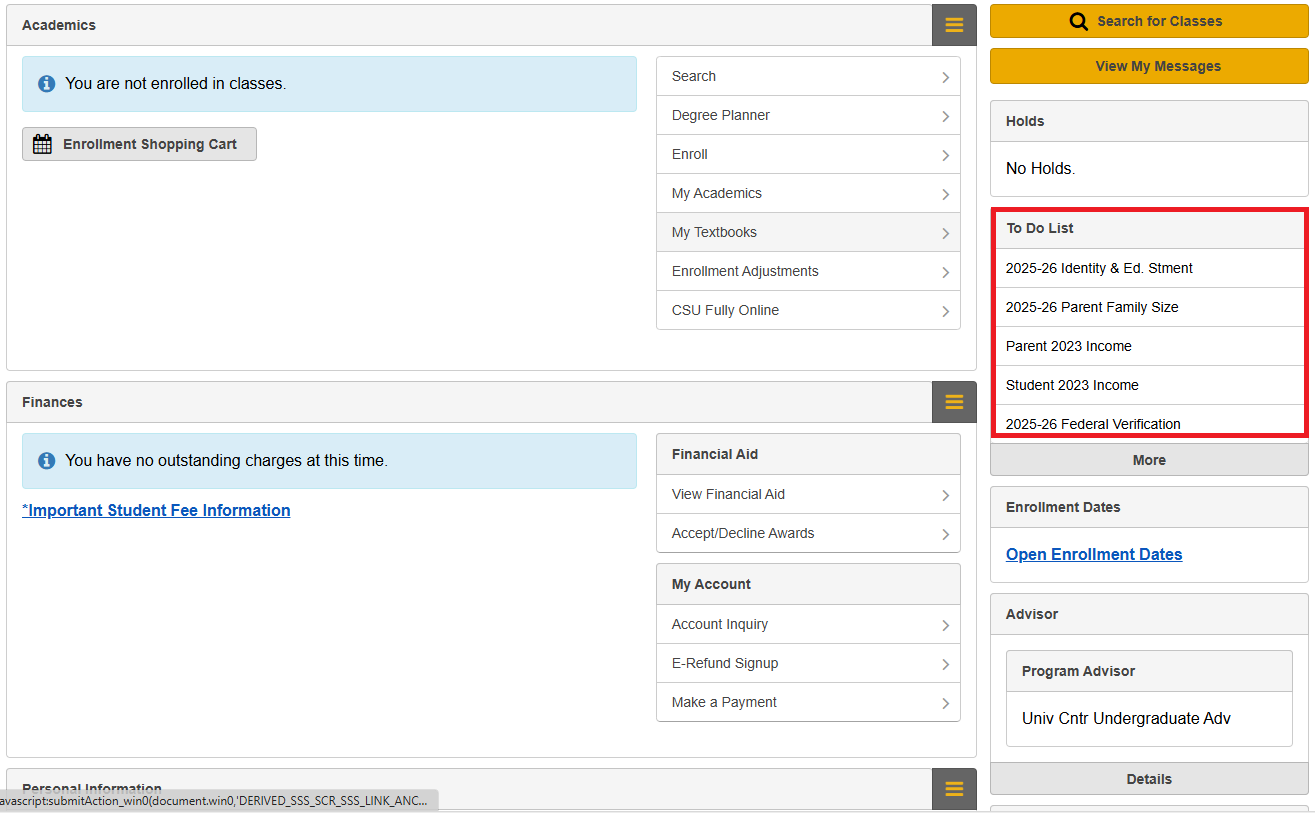
Task: Open the Finances section hamburger menu
Action: click(x=954, y=402)
